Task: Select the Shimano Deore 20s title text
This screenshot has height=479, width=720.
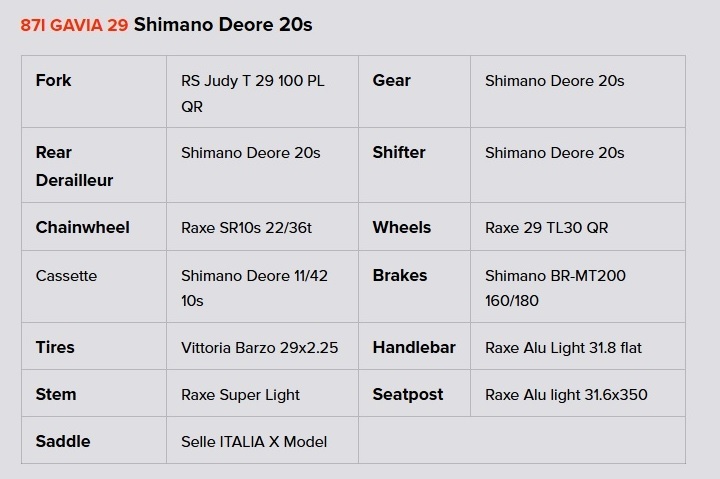Action: click(223, 25)
